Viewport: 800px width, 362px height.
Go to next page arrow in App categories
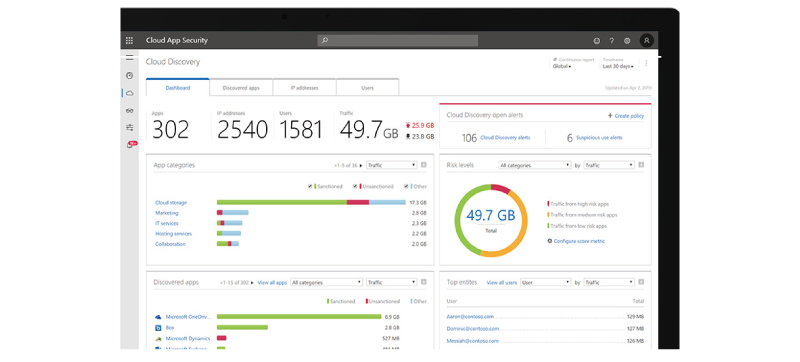point(362,165)
